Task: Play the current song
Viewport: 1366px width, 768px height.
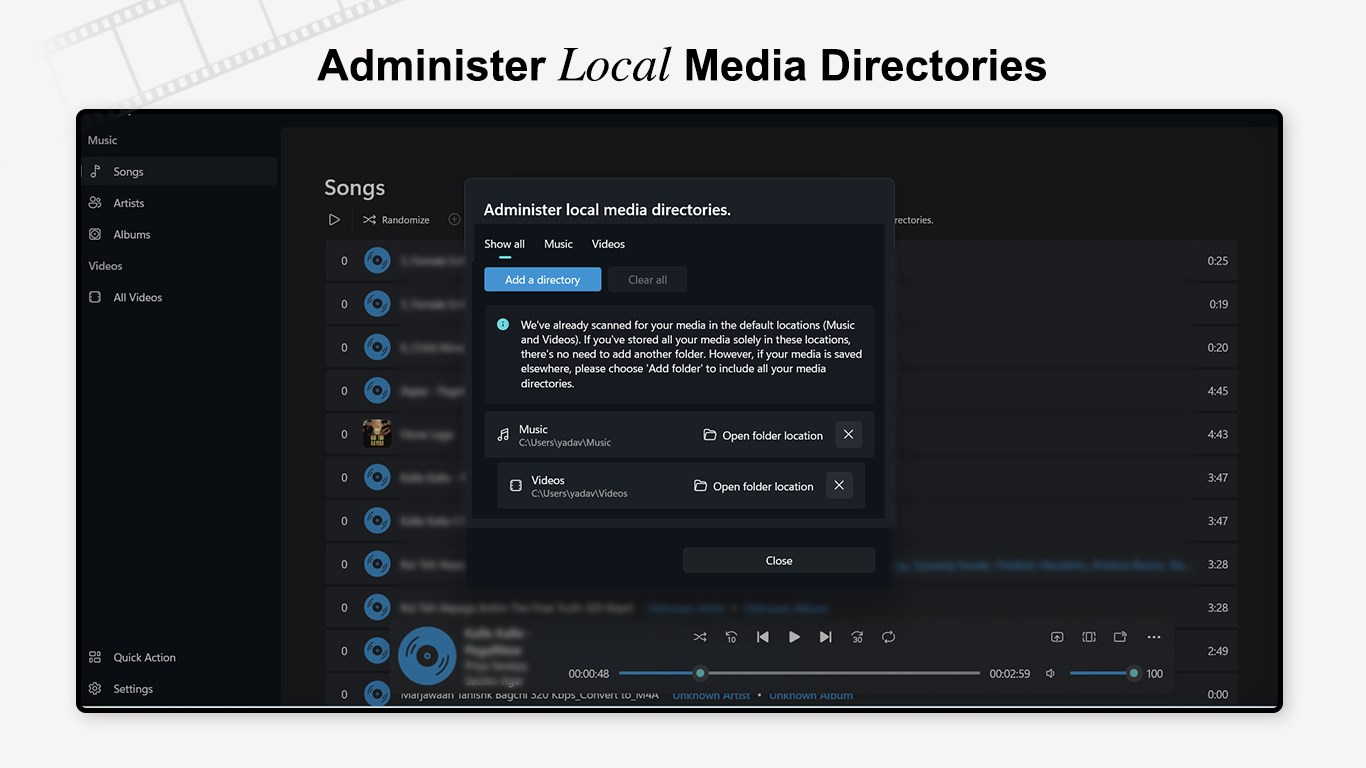Action: (794, 637)
